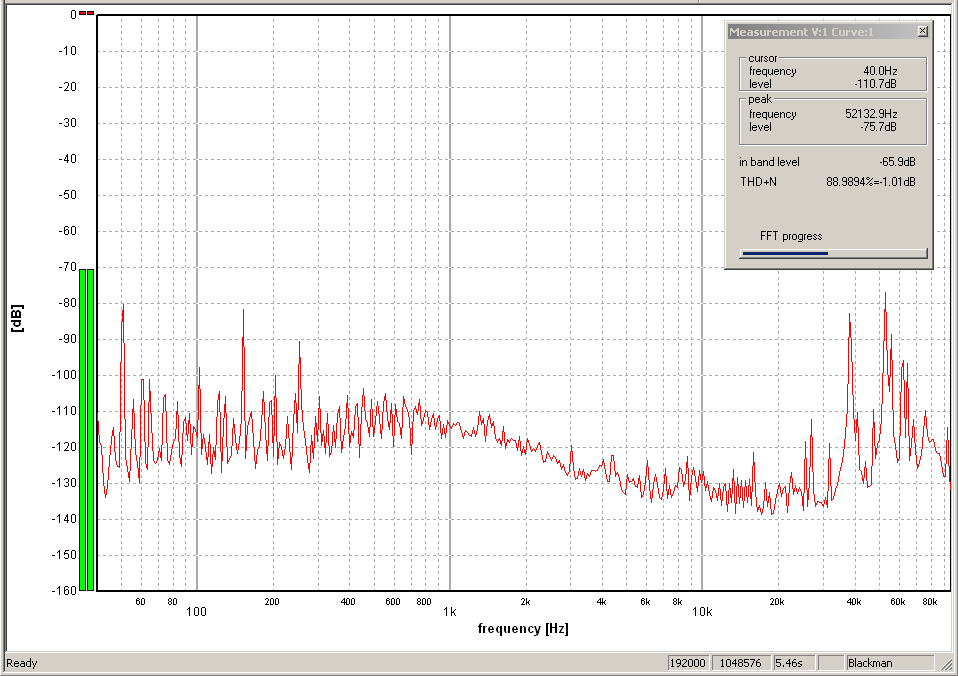Click the FFT progress bar
Image resolution: width=958 pixels, height=676 pixels.
click(x=833, y=253)
